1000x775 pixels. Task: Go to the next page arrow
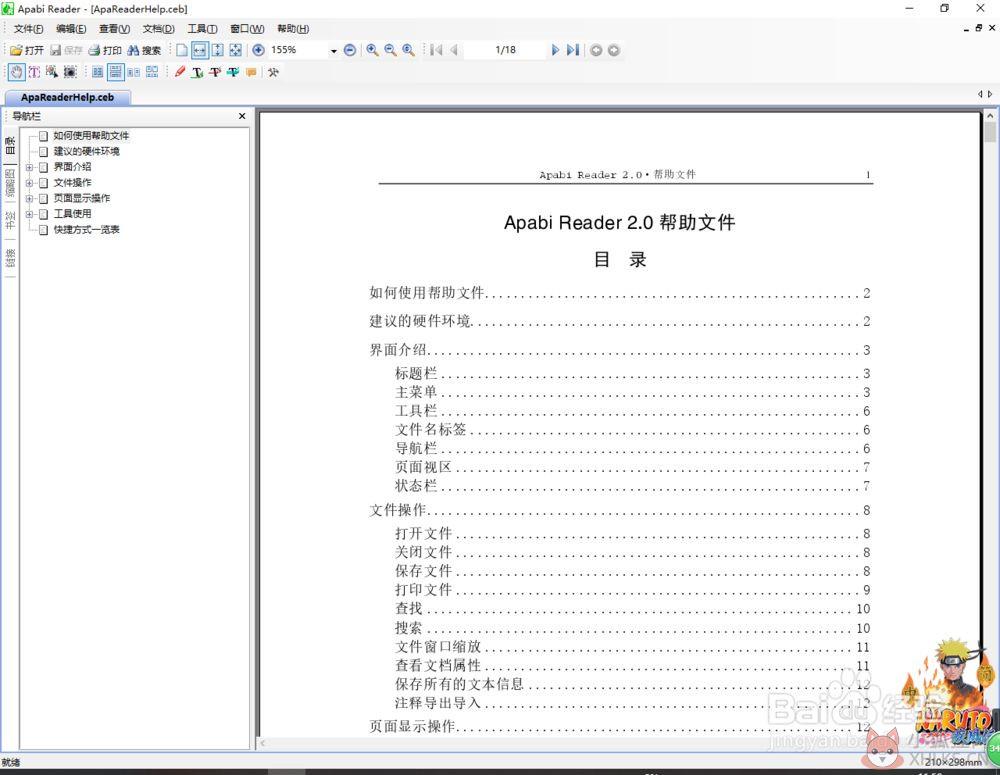[x=555, y=50]
